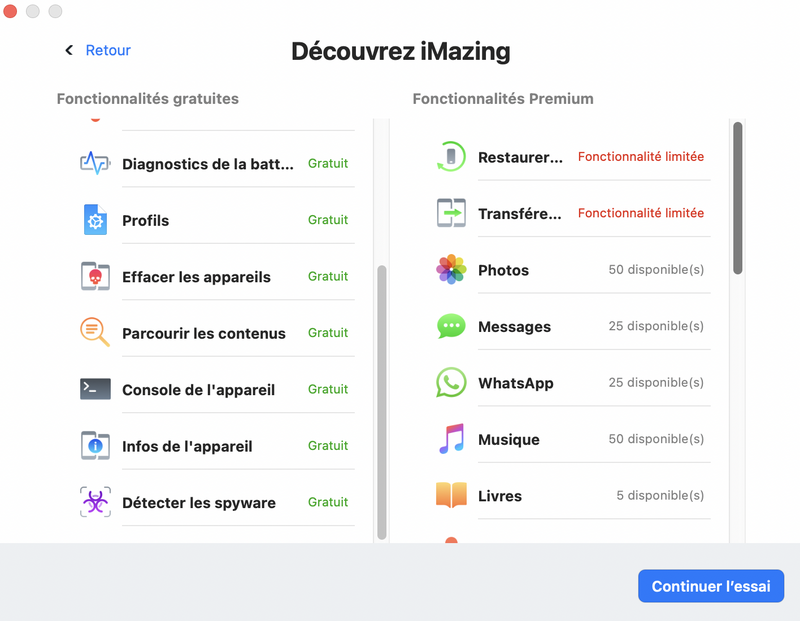Click the Profils gear document icon
The image size is (800, 621).
[95, 220]
